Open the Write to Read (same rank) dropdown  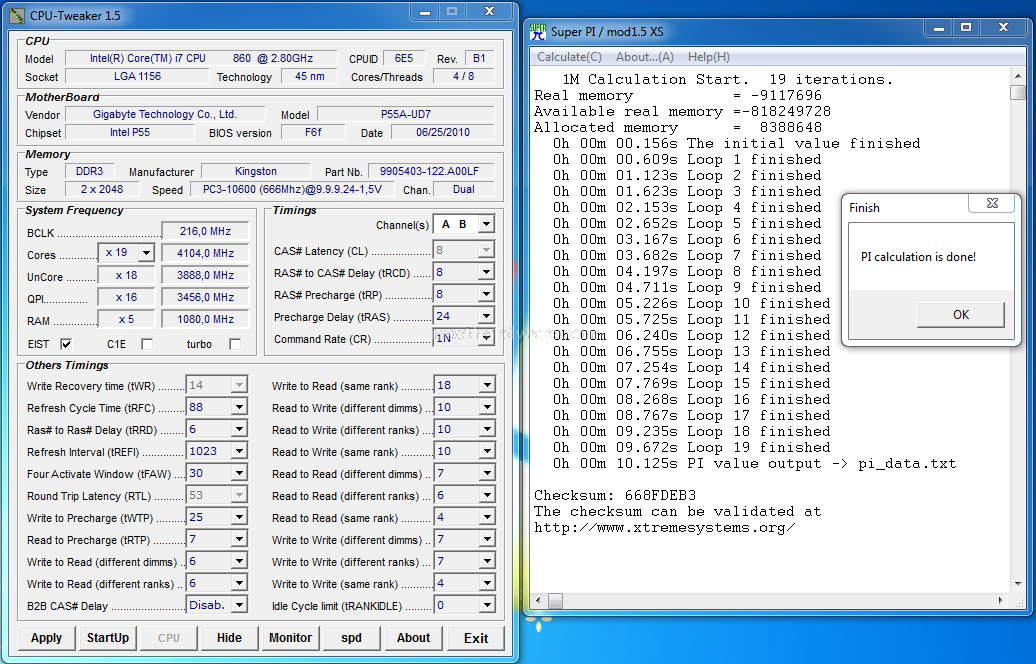point(487,385)
